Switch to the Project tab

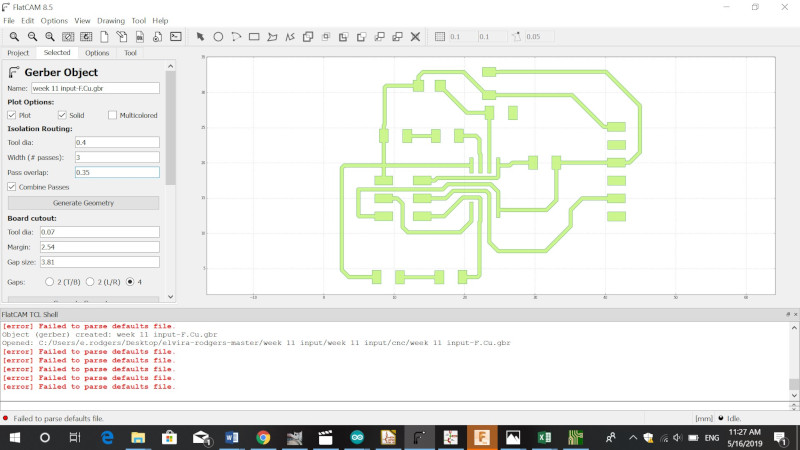(18, 53)
